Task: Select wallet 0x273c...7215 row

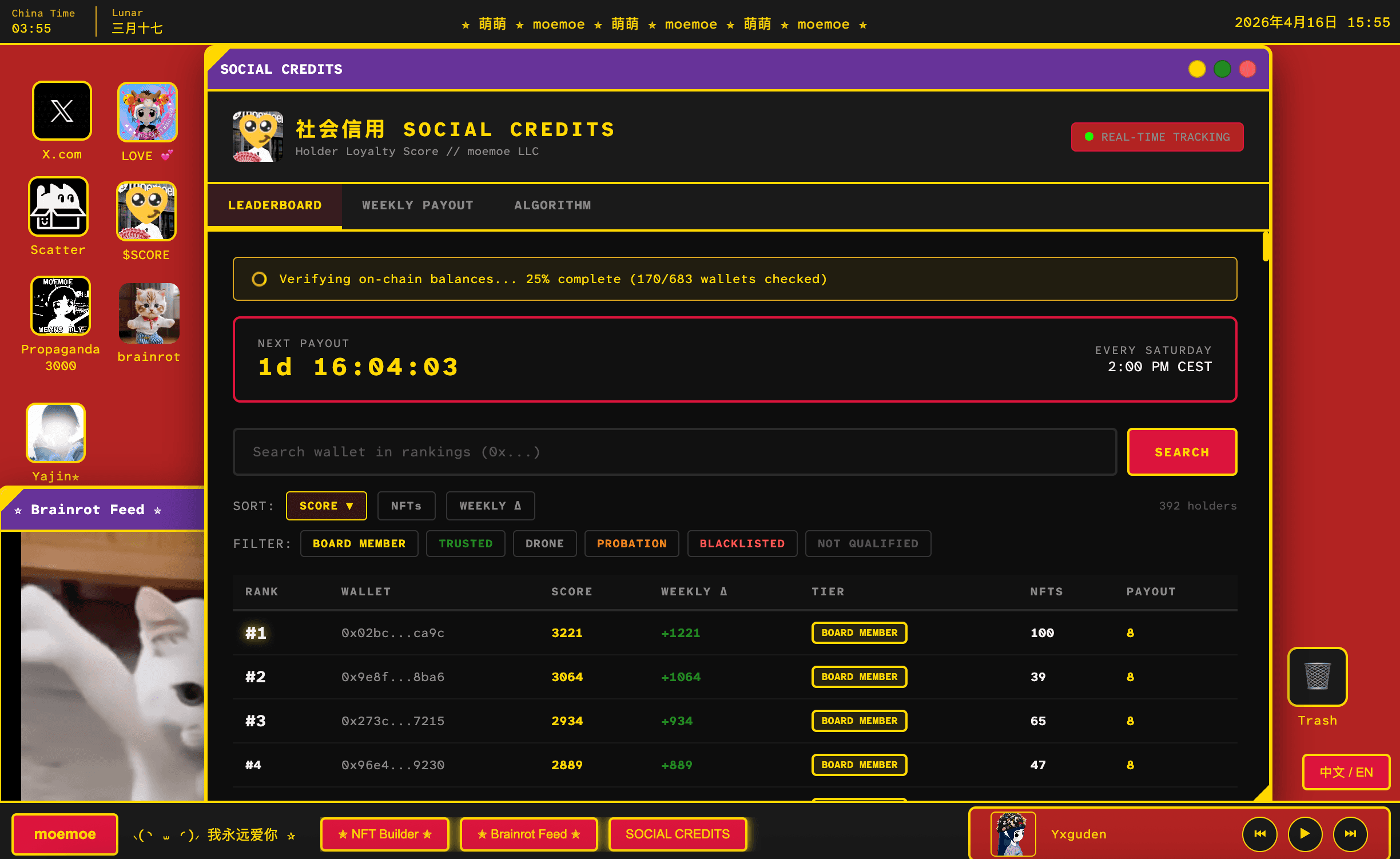Action: [735, 721]
